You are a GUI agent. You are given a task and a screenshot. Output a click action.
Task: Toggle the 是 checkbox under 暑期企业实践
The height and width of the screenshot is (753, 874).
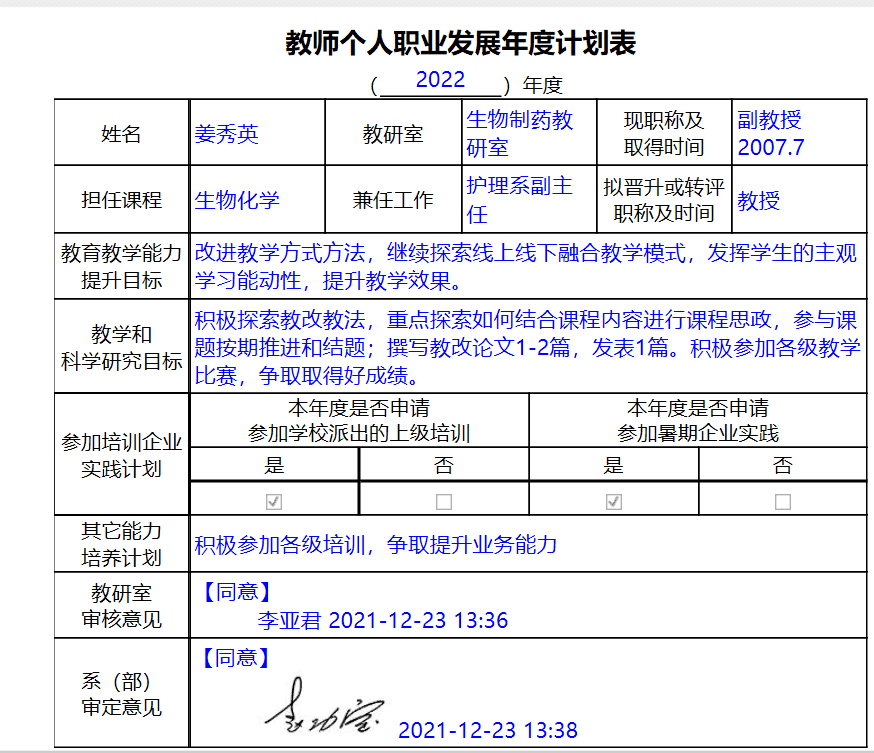614,501
